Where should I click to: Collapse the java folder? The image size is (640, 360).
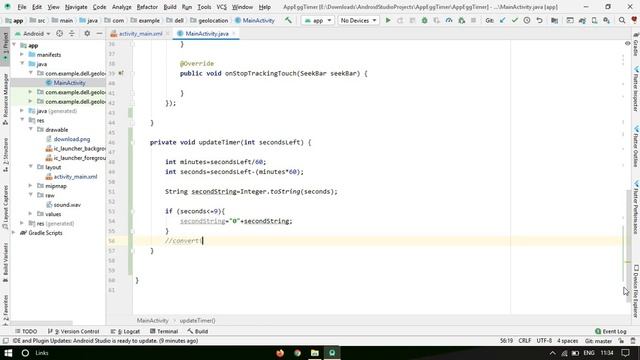tap(22, 64)
